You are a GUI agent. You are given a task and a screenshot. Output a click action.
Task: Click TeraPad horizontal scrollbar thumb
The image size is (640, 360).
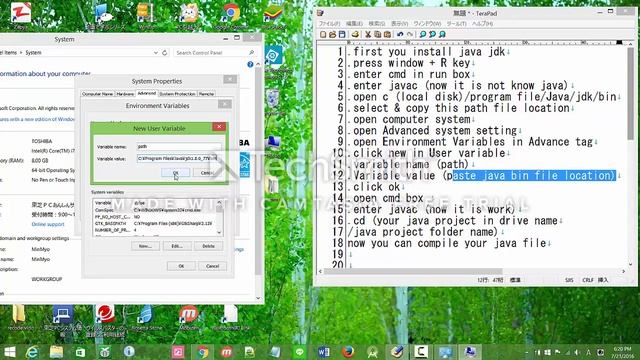[413, 271]
